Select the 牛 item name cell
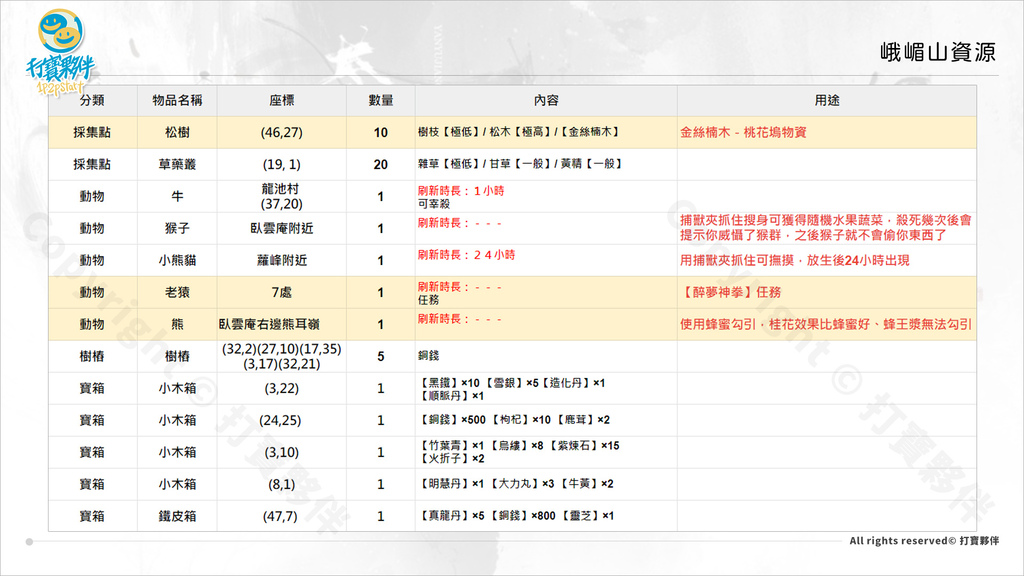This screenshot has width=1024, height=576. point(177,197)
